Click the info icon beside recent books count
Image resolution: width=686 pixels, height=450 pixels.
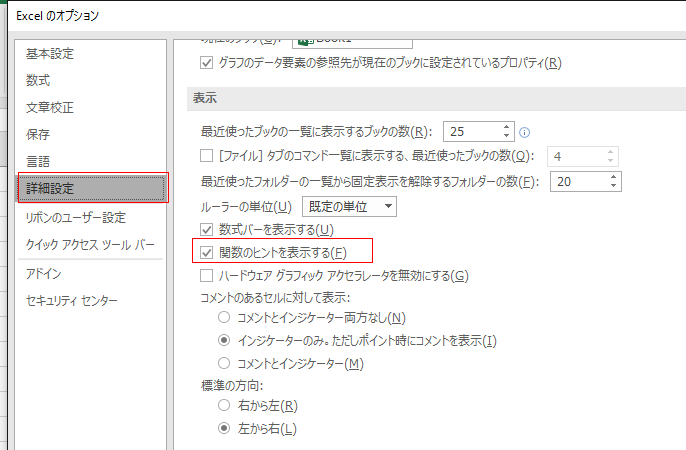[x=524, y=133]
